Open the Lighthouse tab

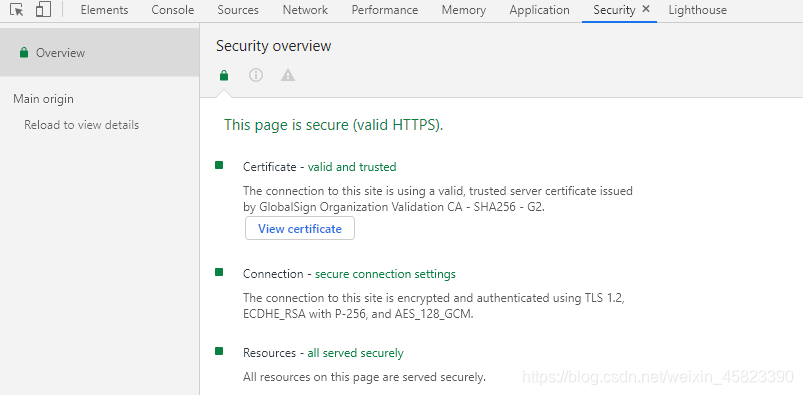pos(698,10)
